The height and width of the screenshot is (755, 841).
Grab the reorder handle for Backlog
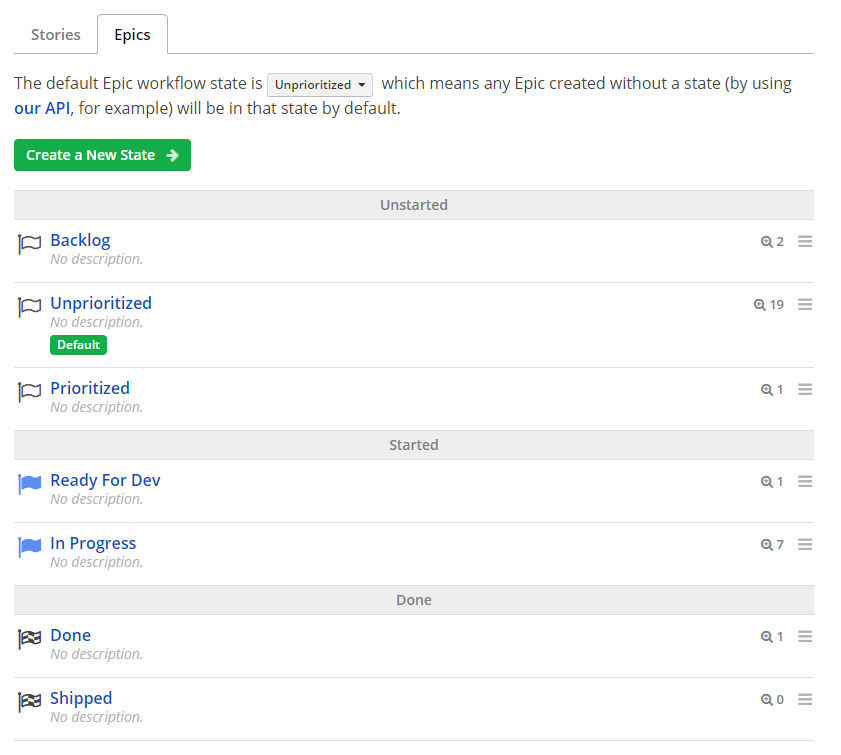tap(805, 241)
